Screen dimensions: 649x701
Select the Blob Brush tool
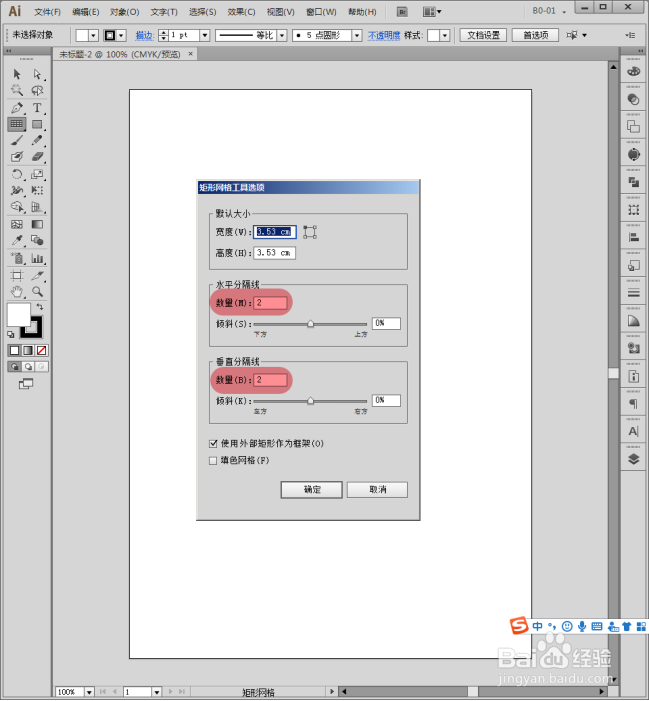[17, 156]
